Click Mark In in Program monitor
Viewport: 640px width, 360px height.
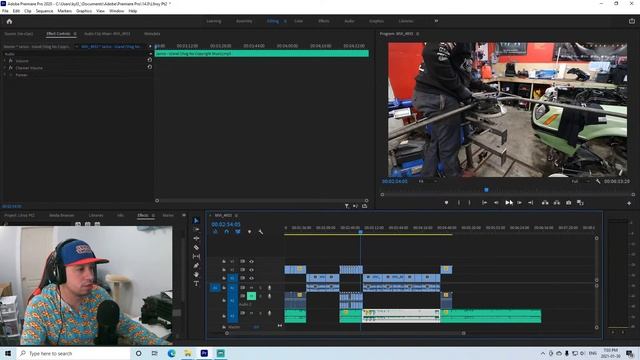point(459,202)
